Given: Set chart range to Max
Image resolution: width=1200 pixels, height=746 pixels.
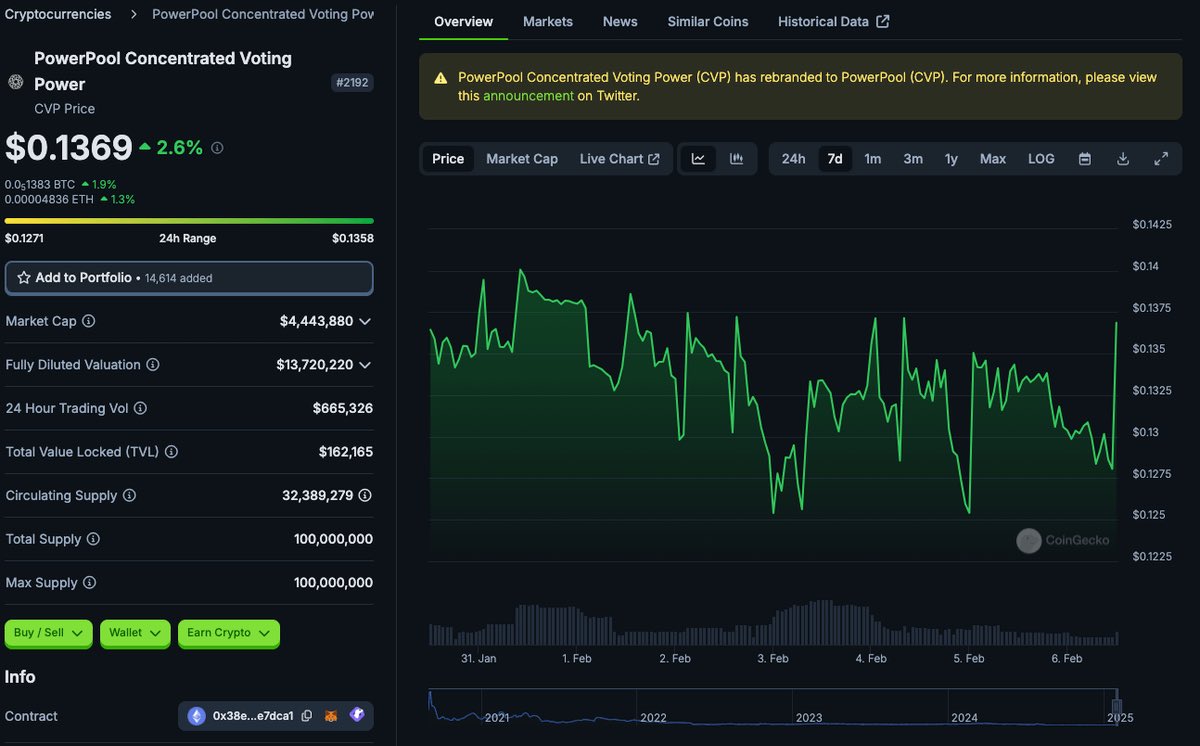Looking at the screenshot, I should [993, 159].
